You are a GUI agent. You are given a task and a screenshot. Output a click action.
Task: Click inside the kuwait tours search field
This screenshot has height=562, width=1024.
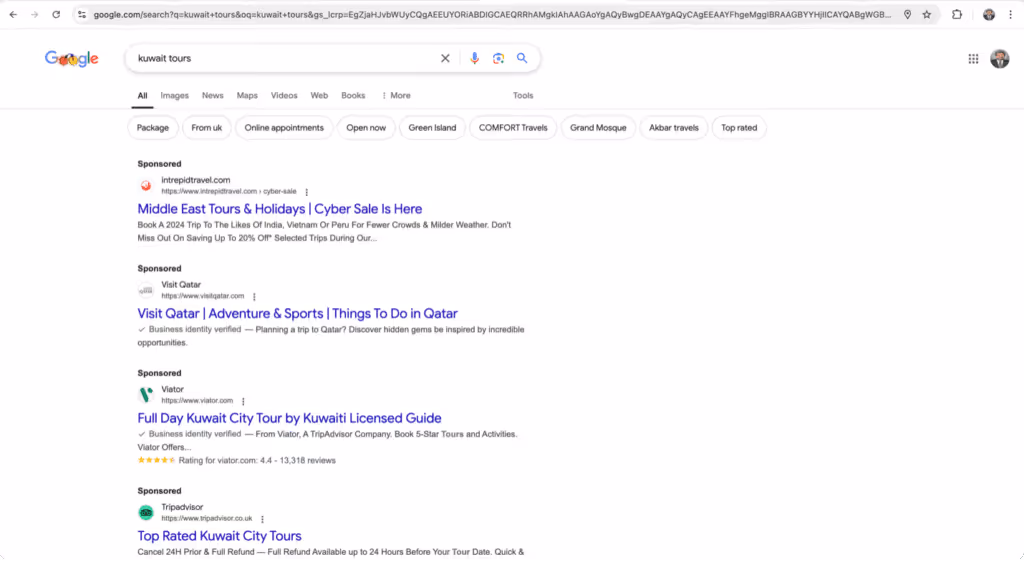281,58
